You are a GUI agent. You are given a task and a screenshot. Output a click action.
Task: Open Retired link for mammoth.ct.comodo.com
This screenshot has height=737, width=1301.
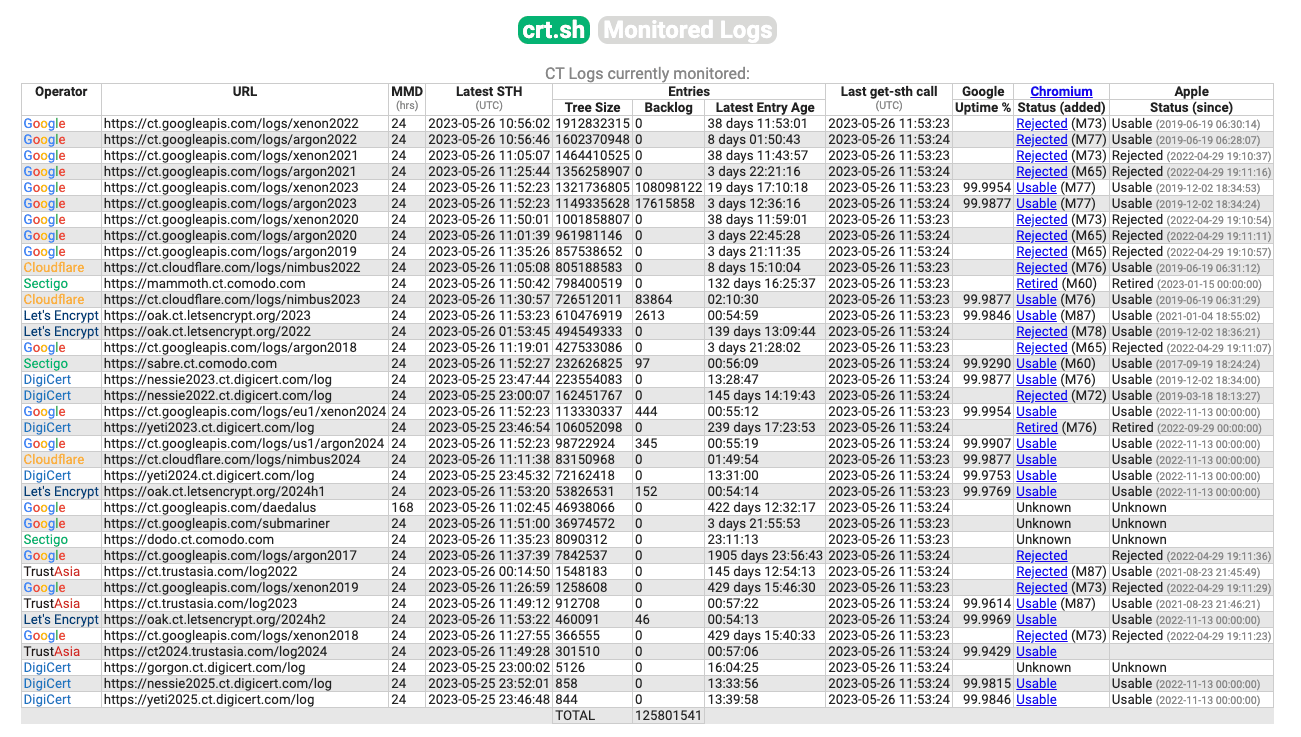tap(1037, 283)
